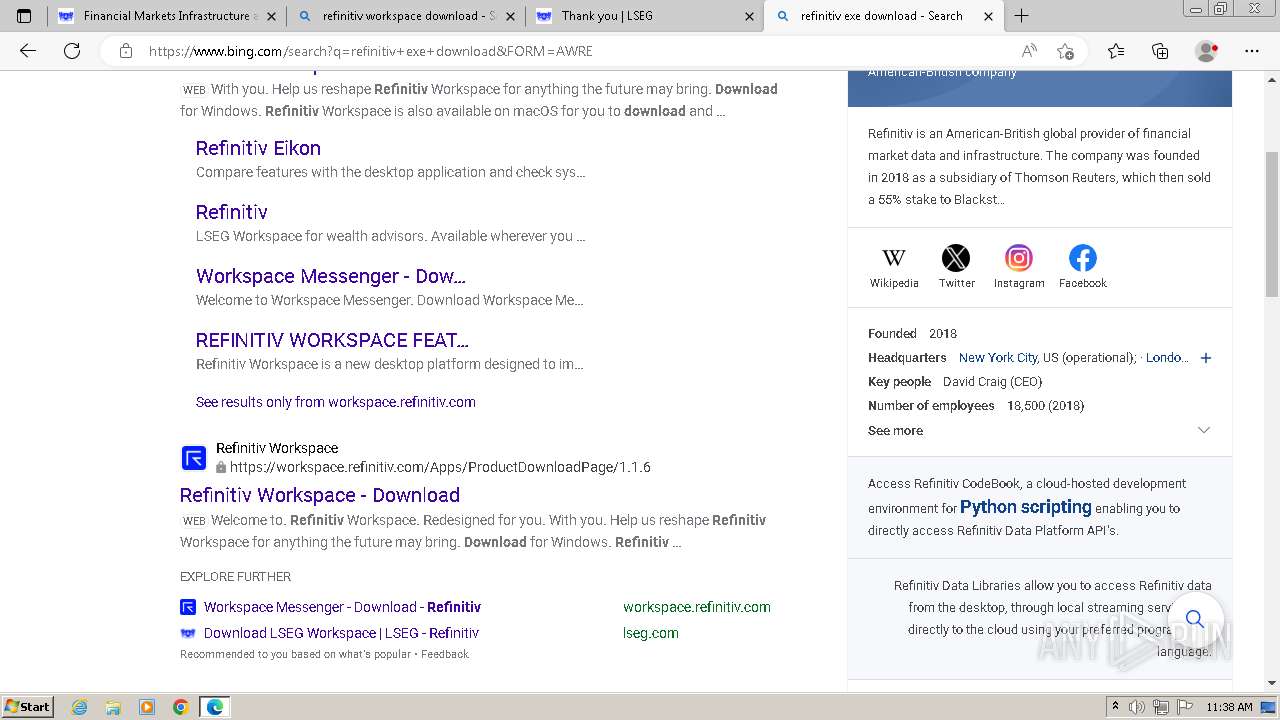Close the Financial Markets Infrastructure tab
The width and height of the screenshot is (1280, 720).
click(x=271, y=16)
